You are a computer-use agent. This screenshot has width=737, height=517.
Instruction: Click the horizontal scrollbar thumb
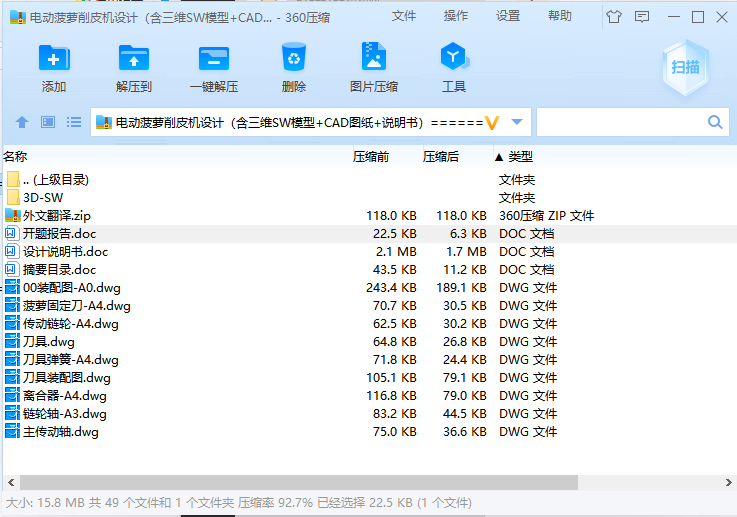[x=298, y=482]
